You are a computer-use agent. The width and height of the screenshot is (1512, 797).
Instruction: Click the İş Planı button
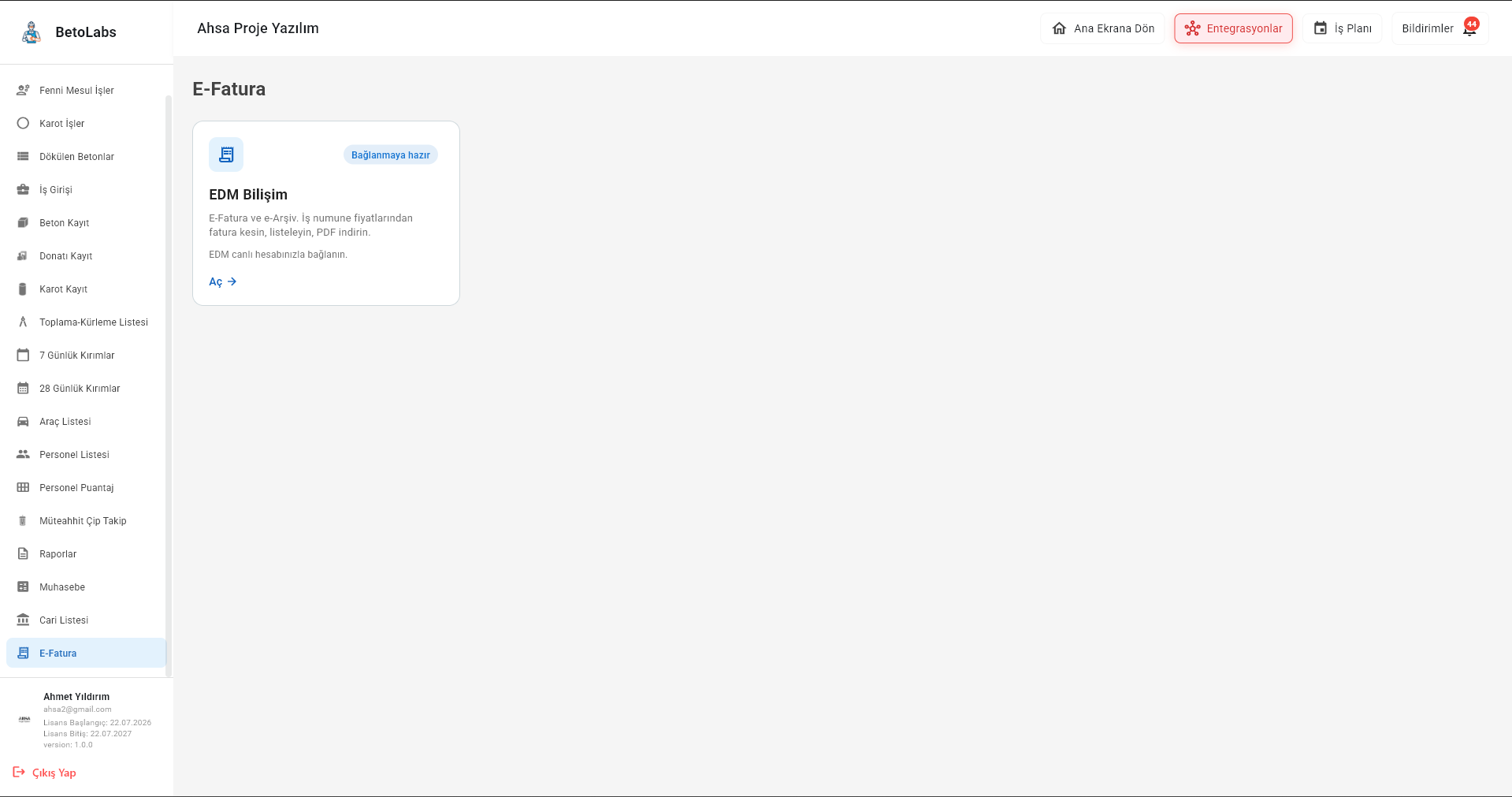pyautogui.click(x=1342, y=28)
